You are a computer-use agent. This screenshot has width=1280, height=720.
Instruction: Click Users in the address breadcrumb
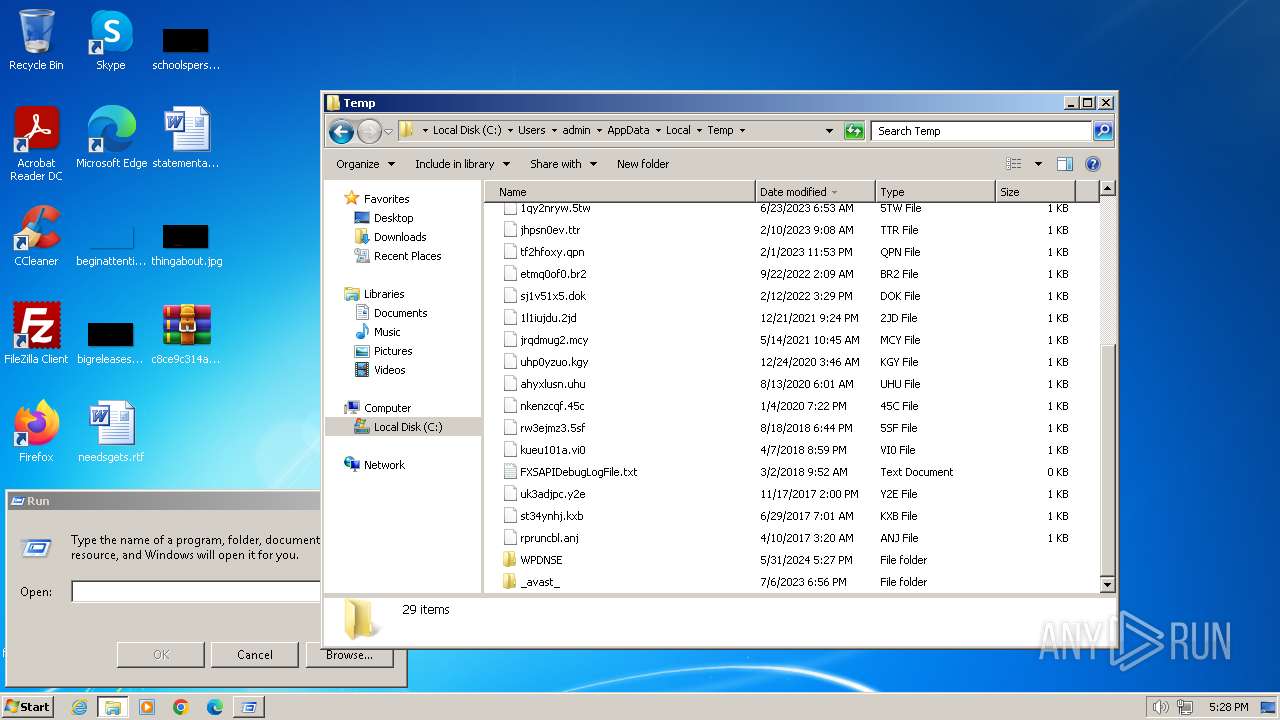tap(532, 130)
